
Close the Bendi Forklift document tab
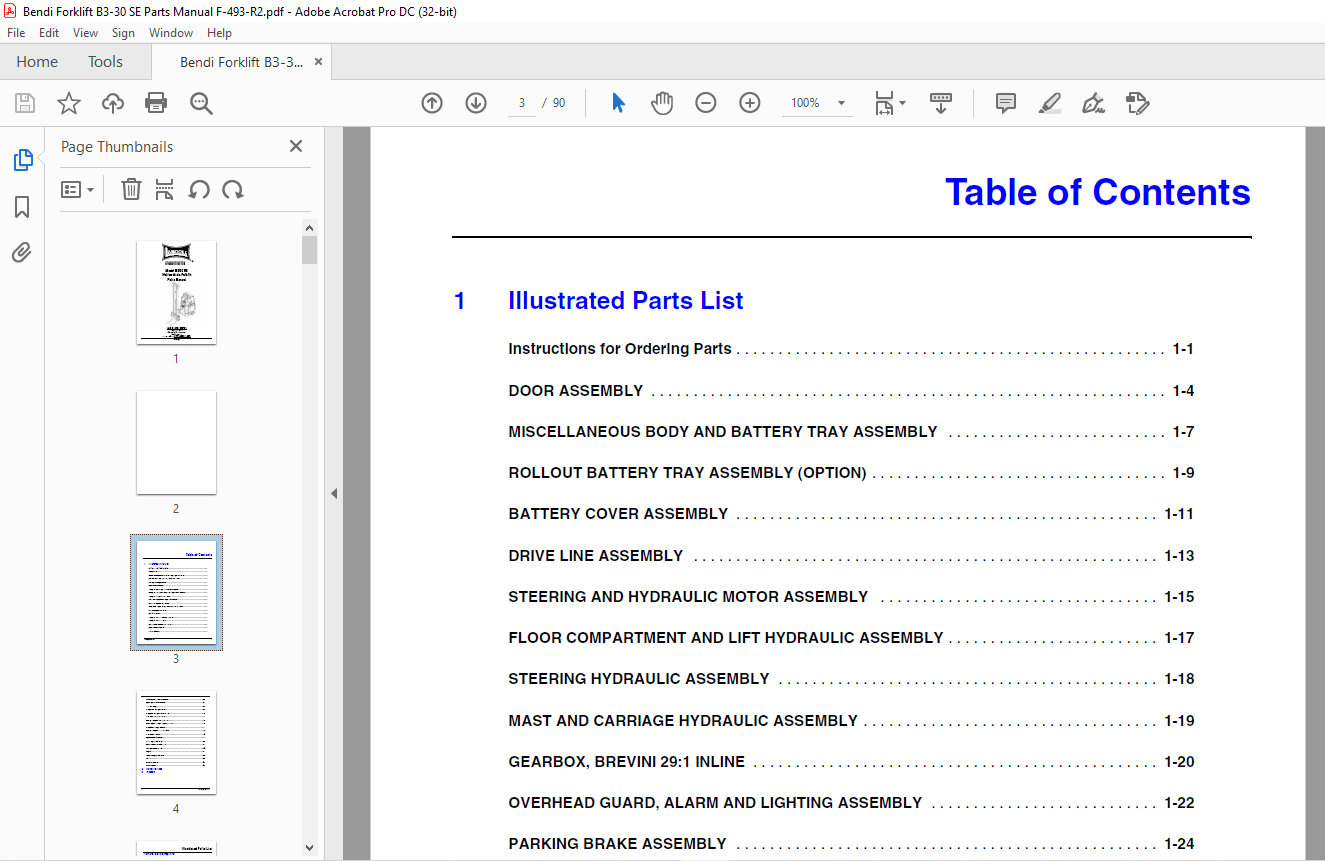click(319, 62)
